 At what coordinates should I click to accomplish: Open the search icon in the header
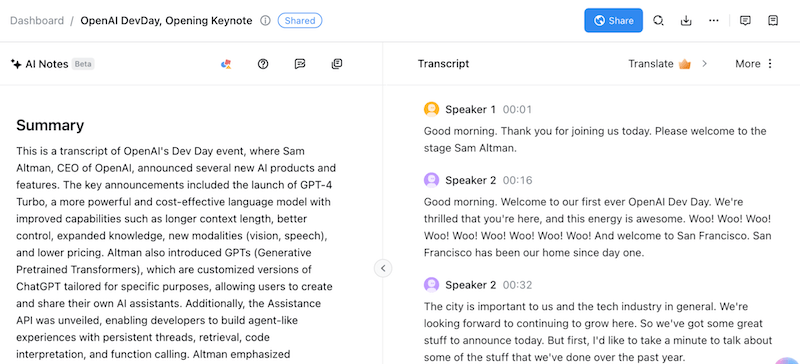point(659,20)
